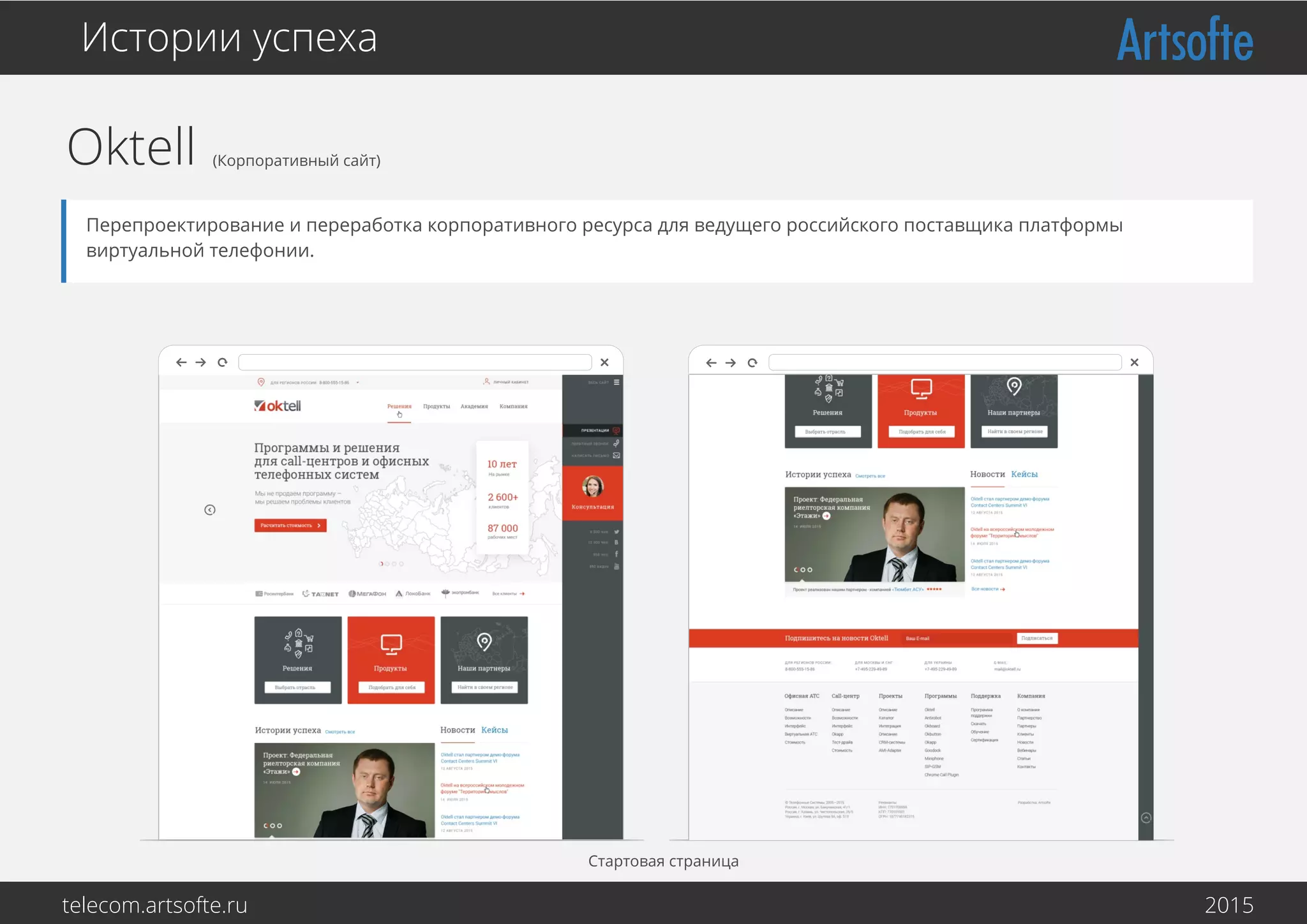Click Найти в своем регионе in right mockup
This screenshot has height=924, width=1307.
[1015, 431]
